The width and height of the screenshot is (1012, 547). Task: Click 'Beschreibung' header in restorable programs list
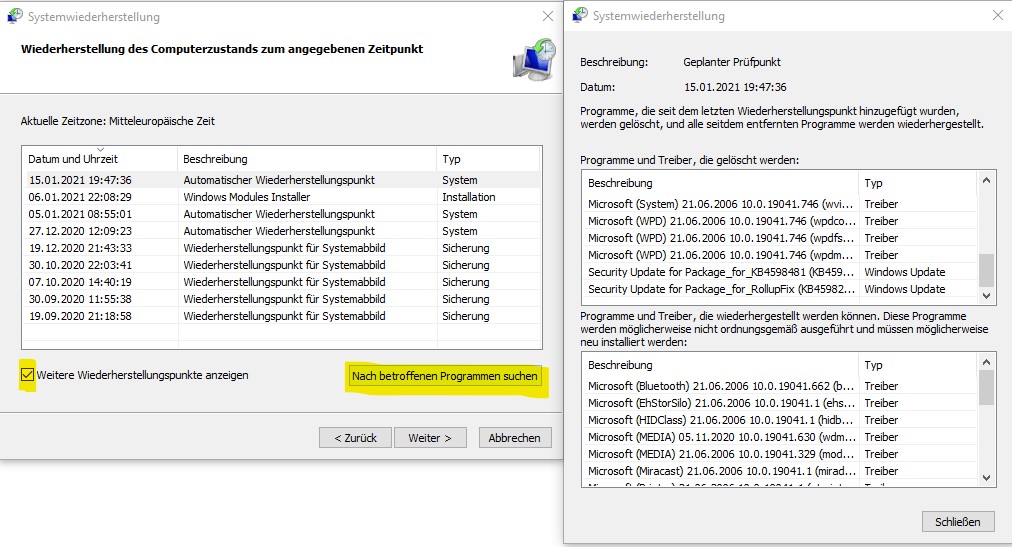(720, 364)
